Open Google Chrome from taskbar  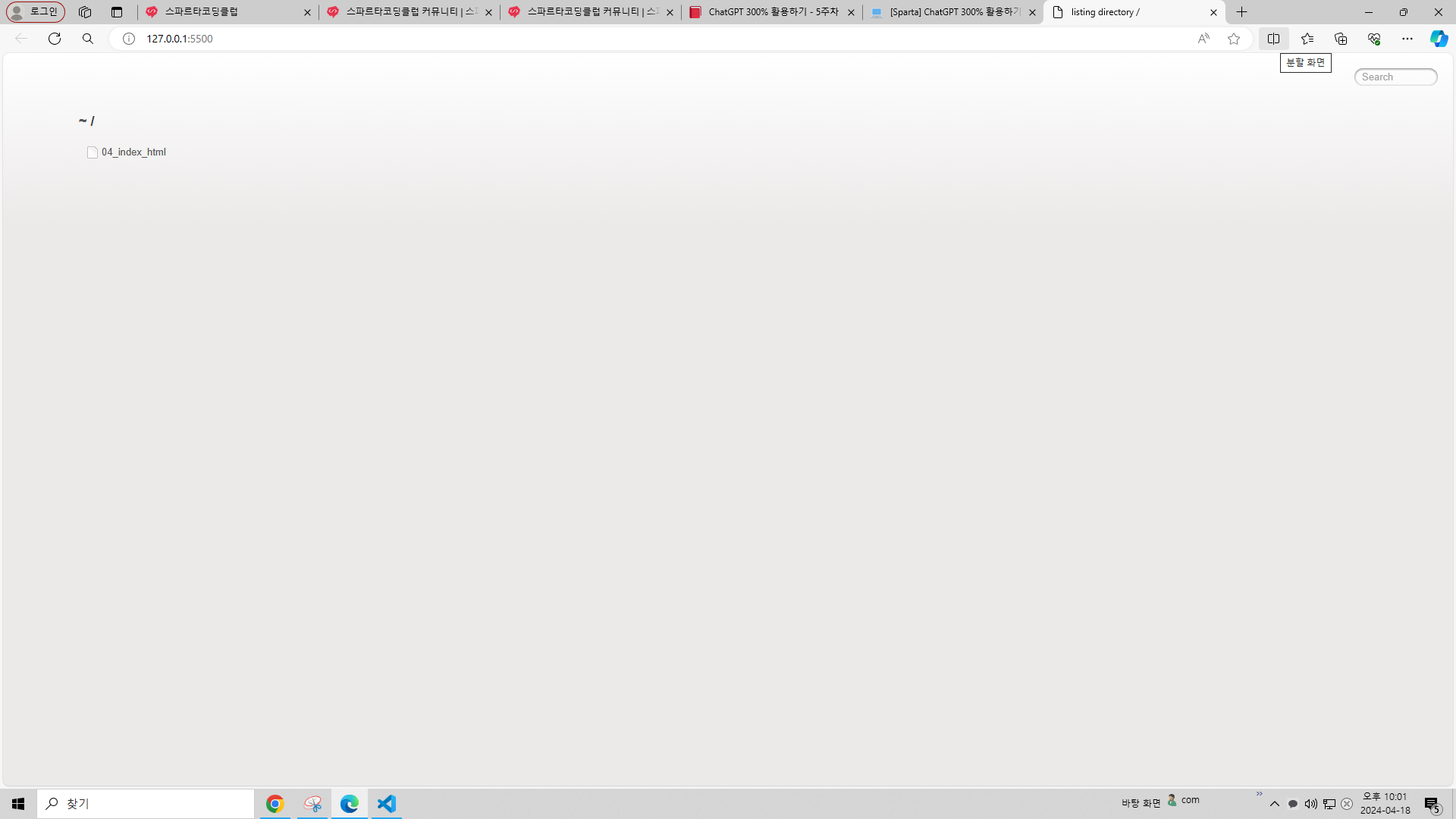pos(275,804)
